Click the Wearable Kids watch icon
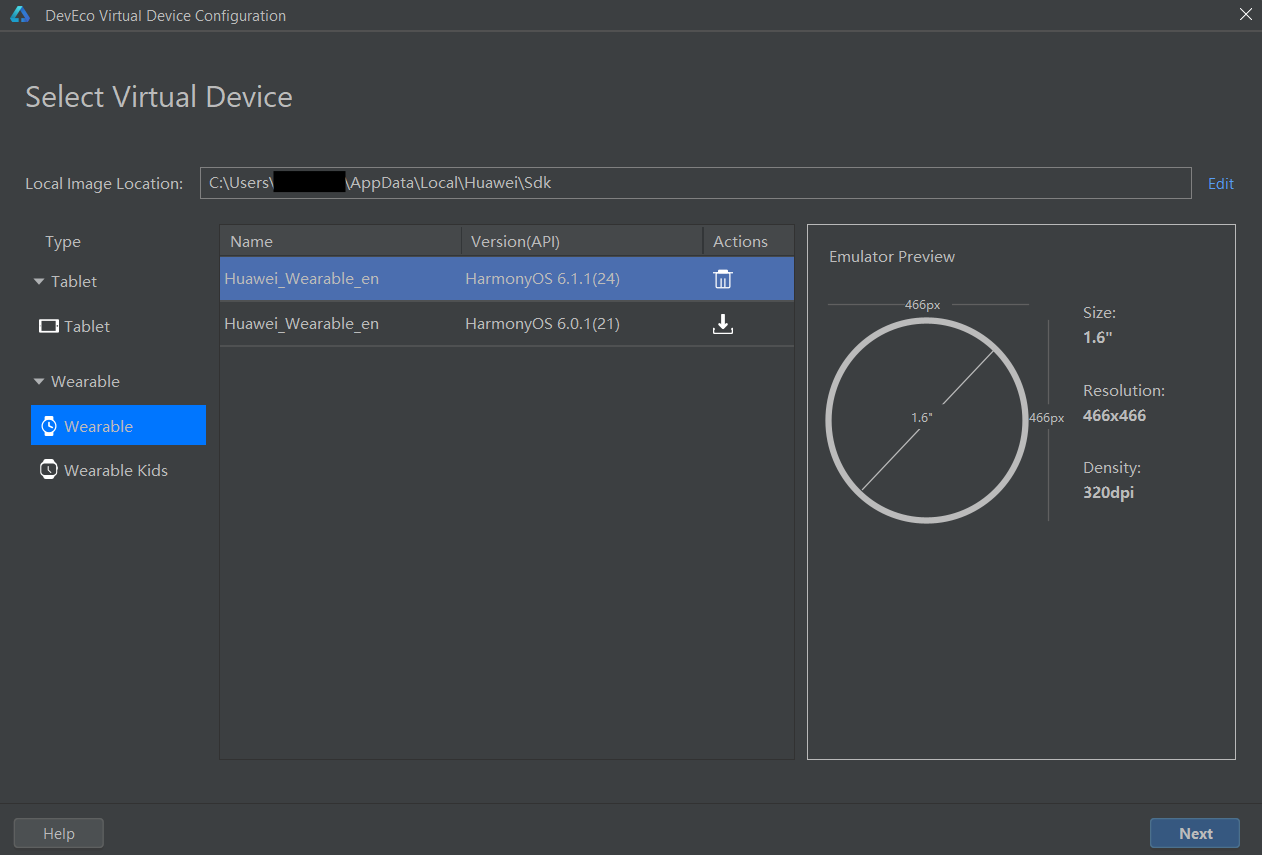 (x=49, y=470)
